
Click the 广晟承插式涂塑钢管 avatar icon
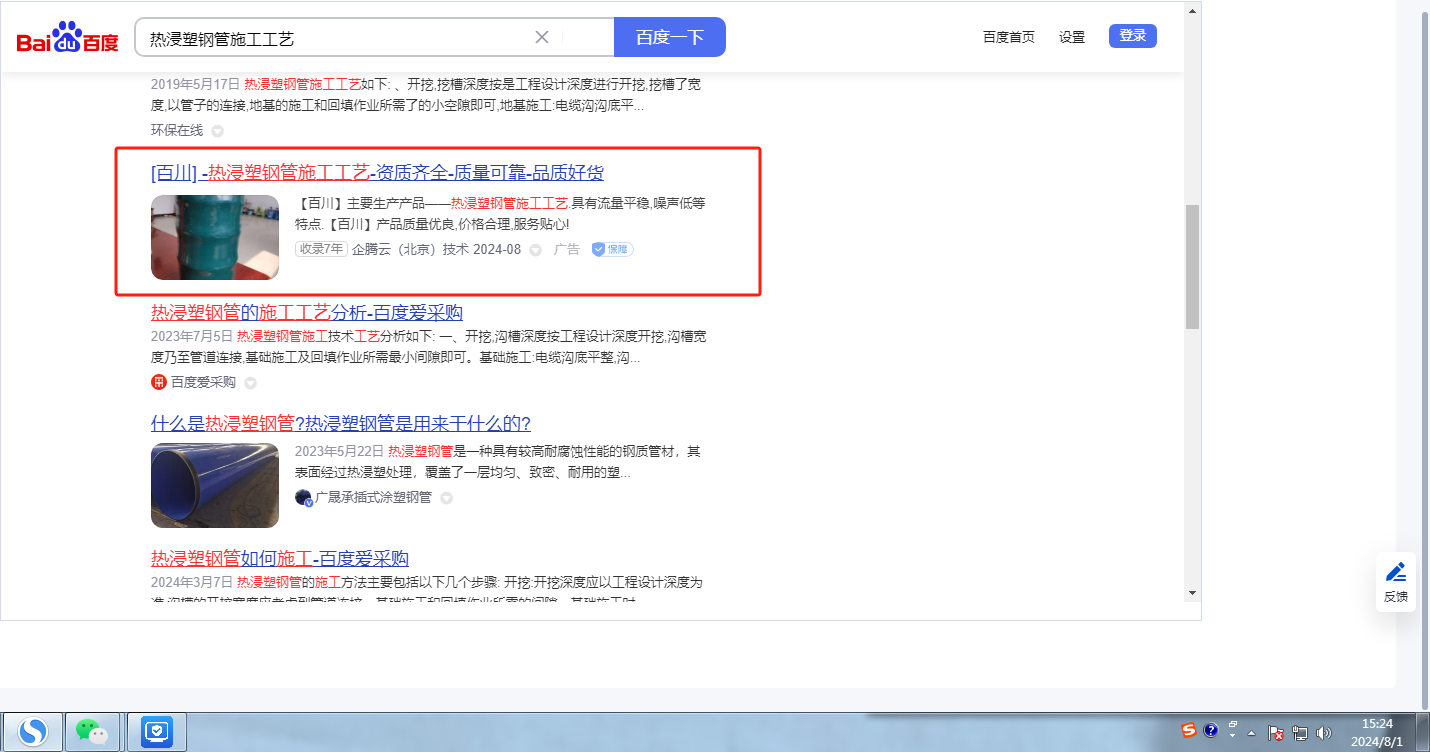(x=304, y=497)
